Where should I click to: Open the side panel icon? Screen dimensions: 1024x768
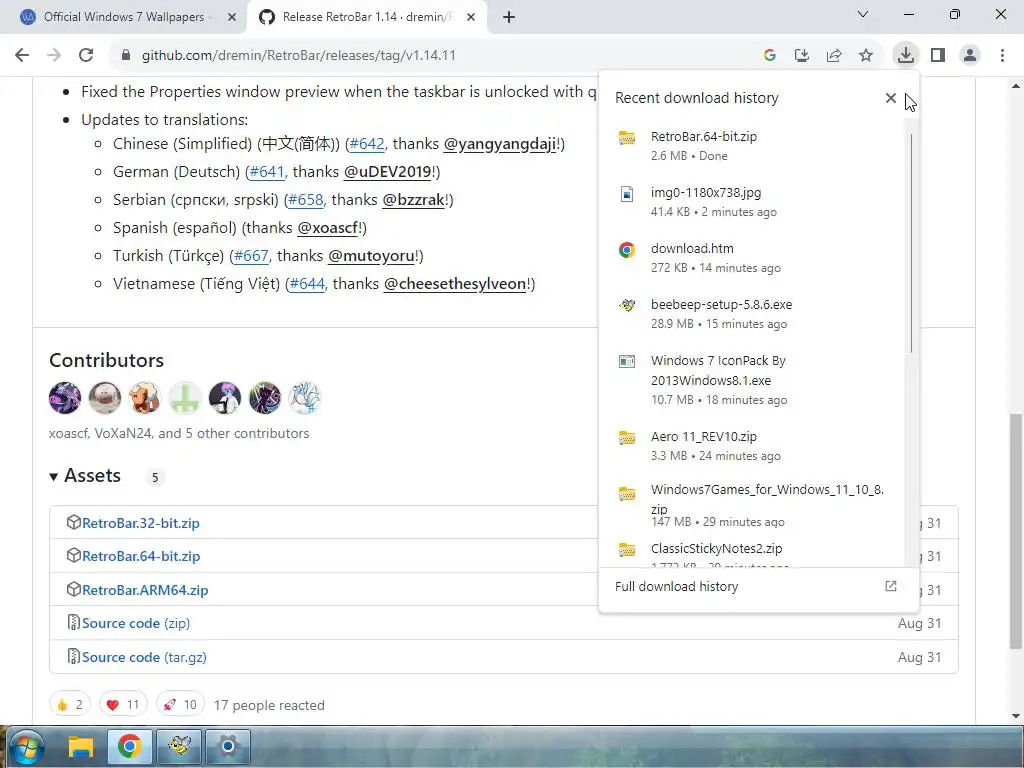click(938, 56)
